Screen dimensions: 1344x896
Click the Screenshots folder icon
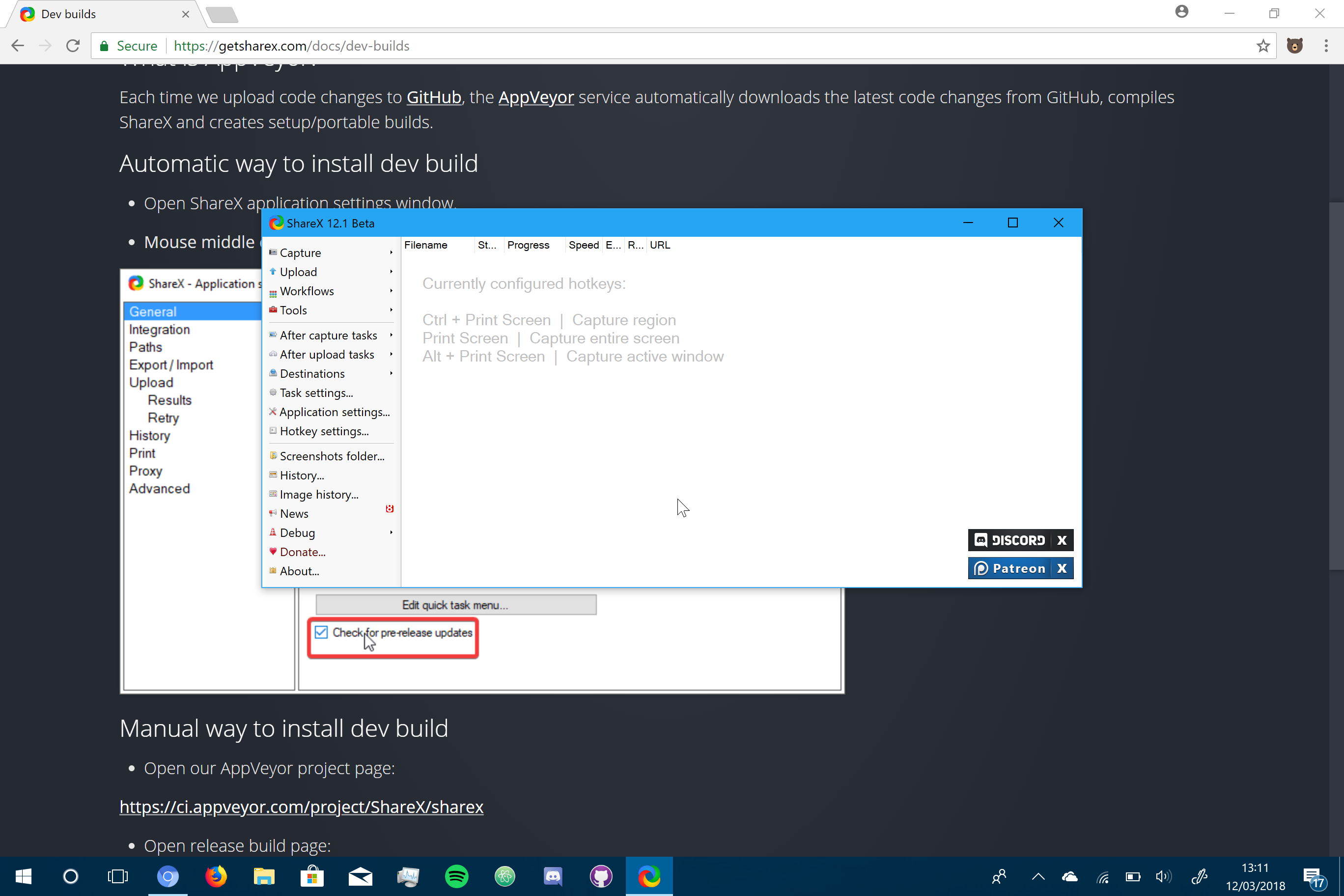273,456
